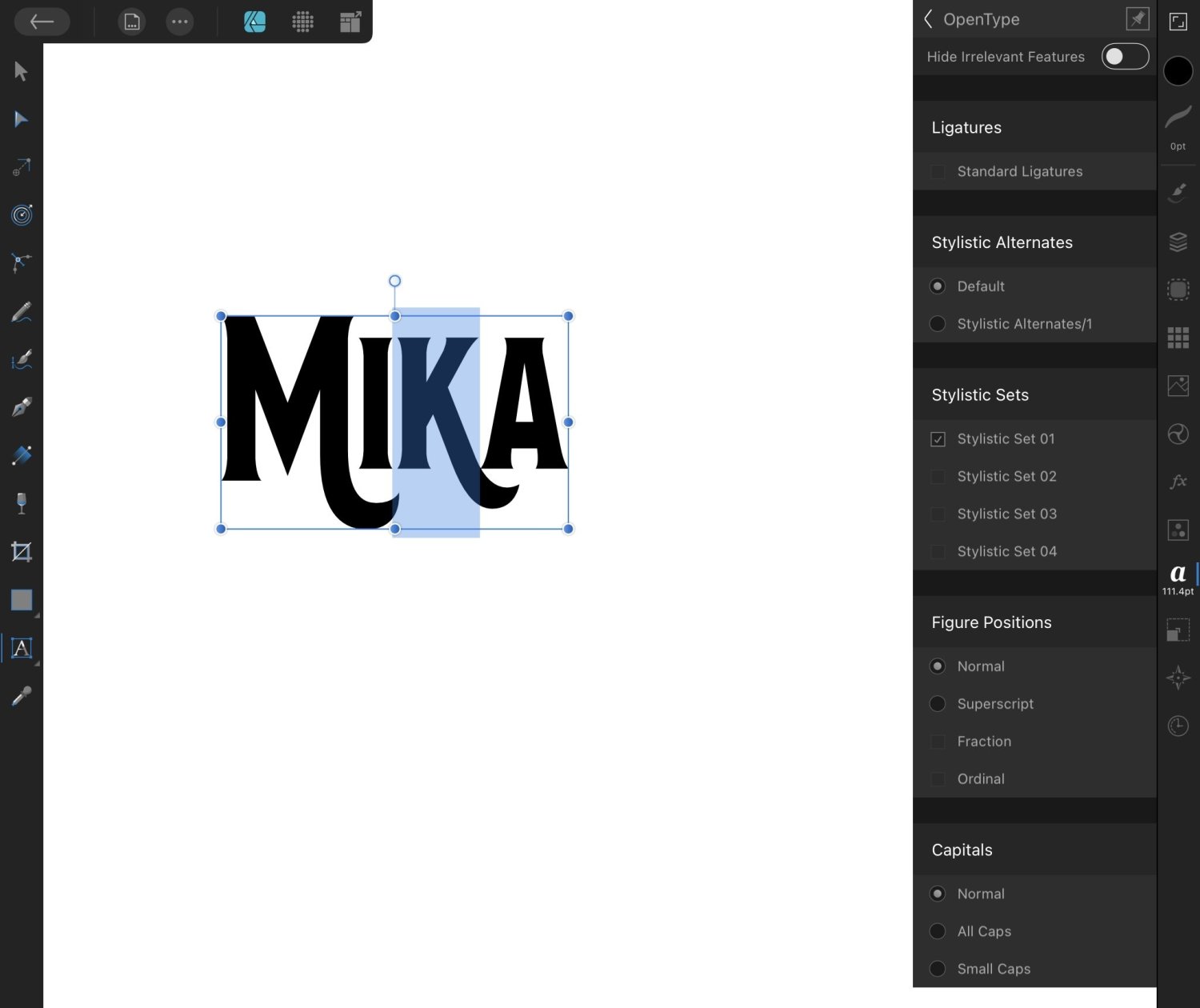Switch to the Pixel Persona

tap(302, 22)
